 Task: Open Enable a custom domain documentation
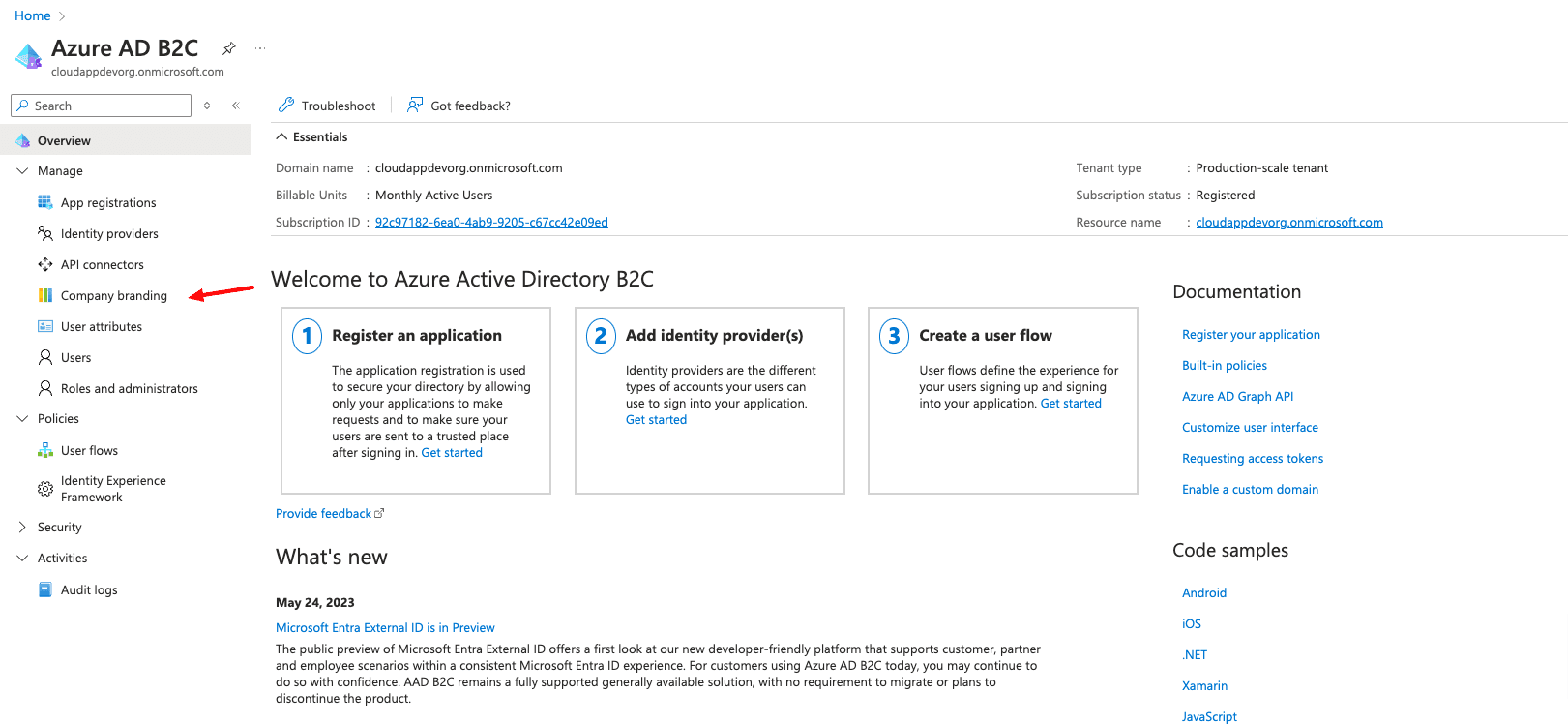[1250, 489]
